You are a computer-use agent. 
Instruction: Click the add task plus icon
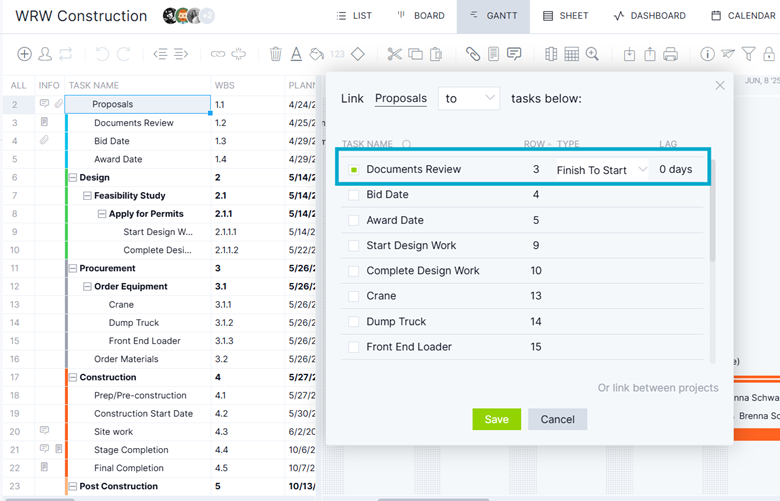pos(25,54)
